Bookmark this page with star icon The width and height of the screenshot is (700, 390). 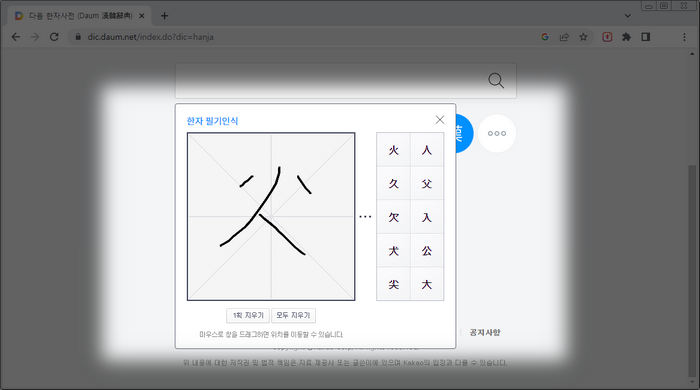(x=583, y=37)
